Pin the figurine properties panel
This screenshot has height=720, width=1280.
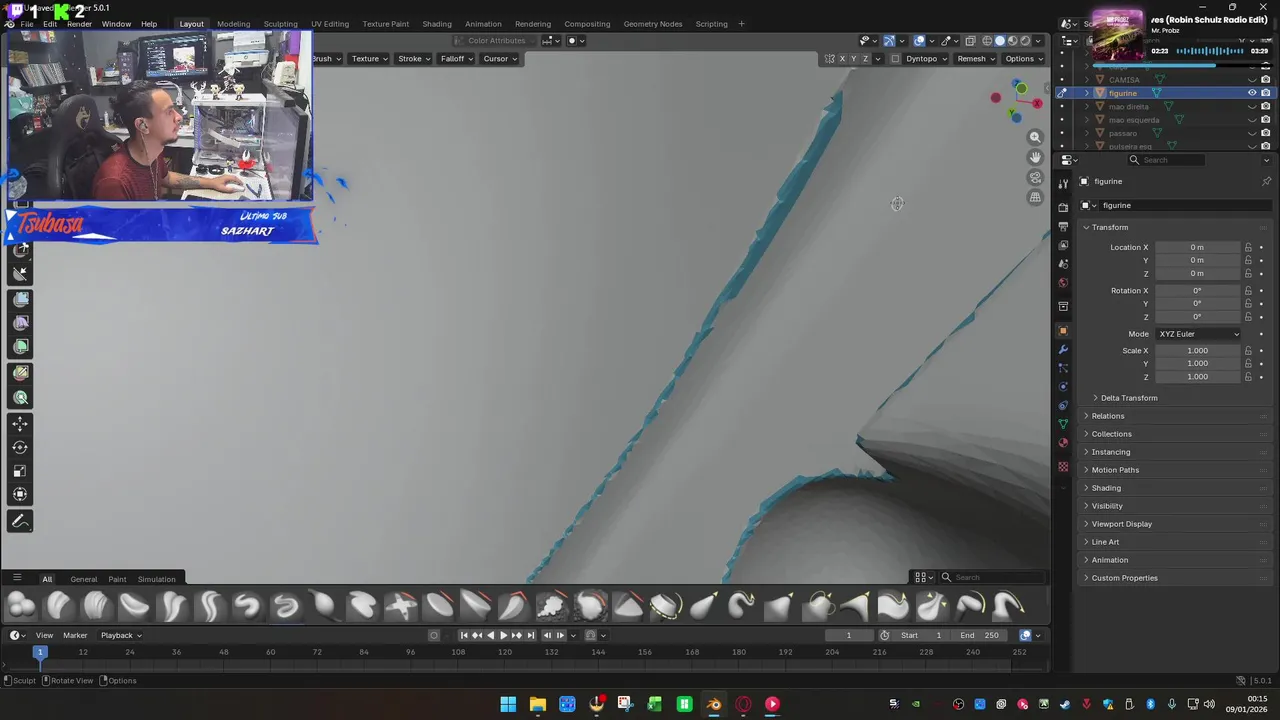[x=1266, y=181]
